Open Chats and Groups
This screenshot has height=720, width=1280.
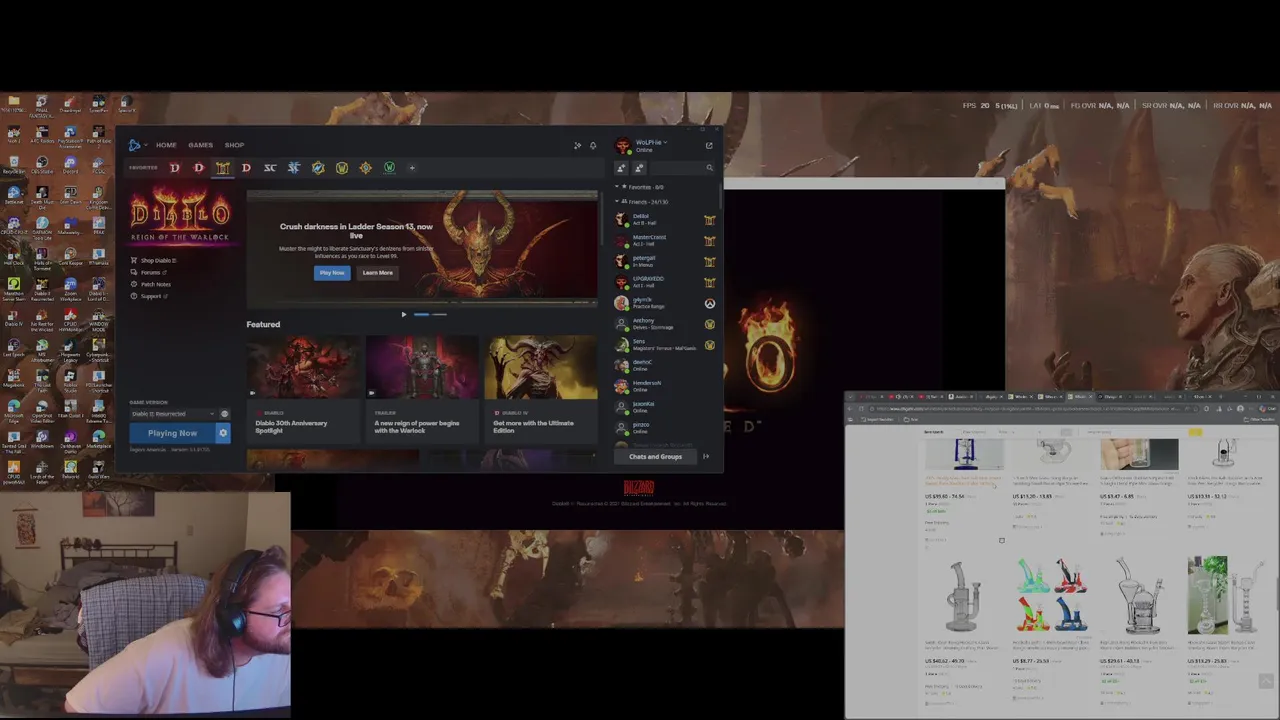point(655,457)
